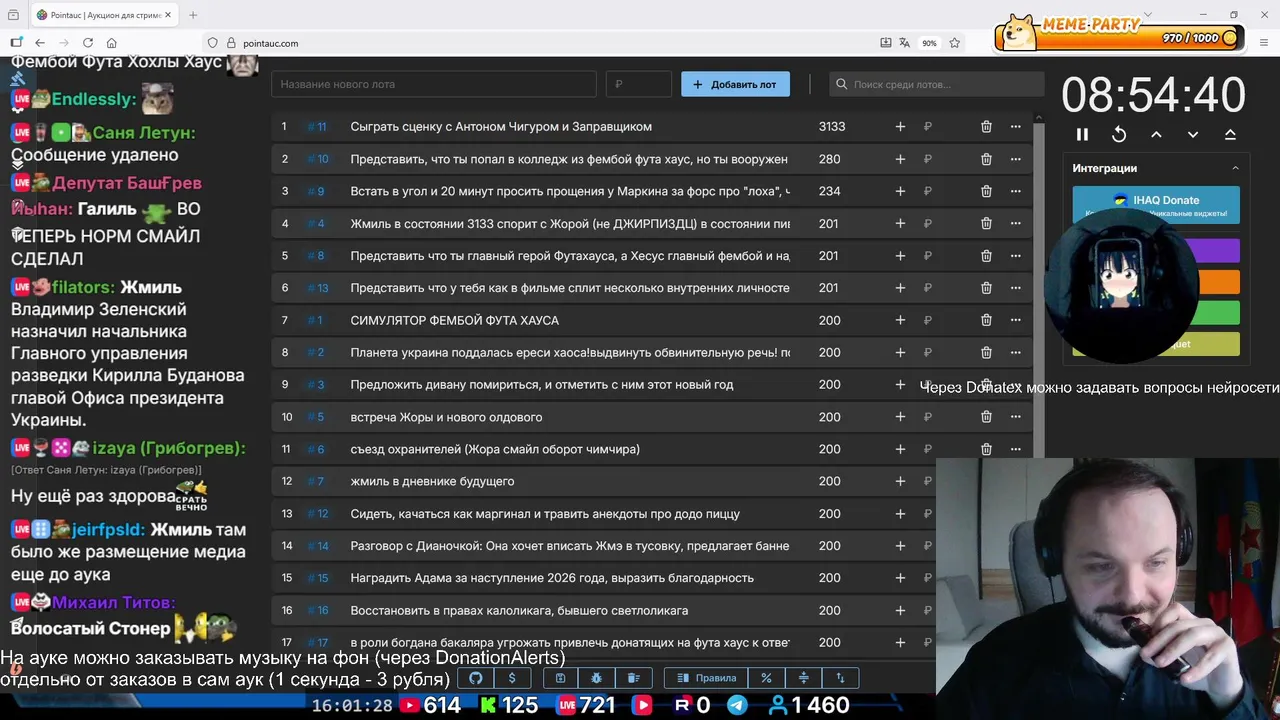Open the GitHub link icon in bottom toolbar

point(476,678)
